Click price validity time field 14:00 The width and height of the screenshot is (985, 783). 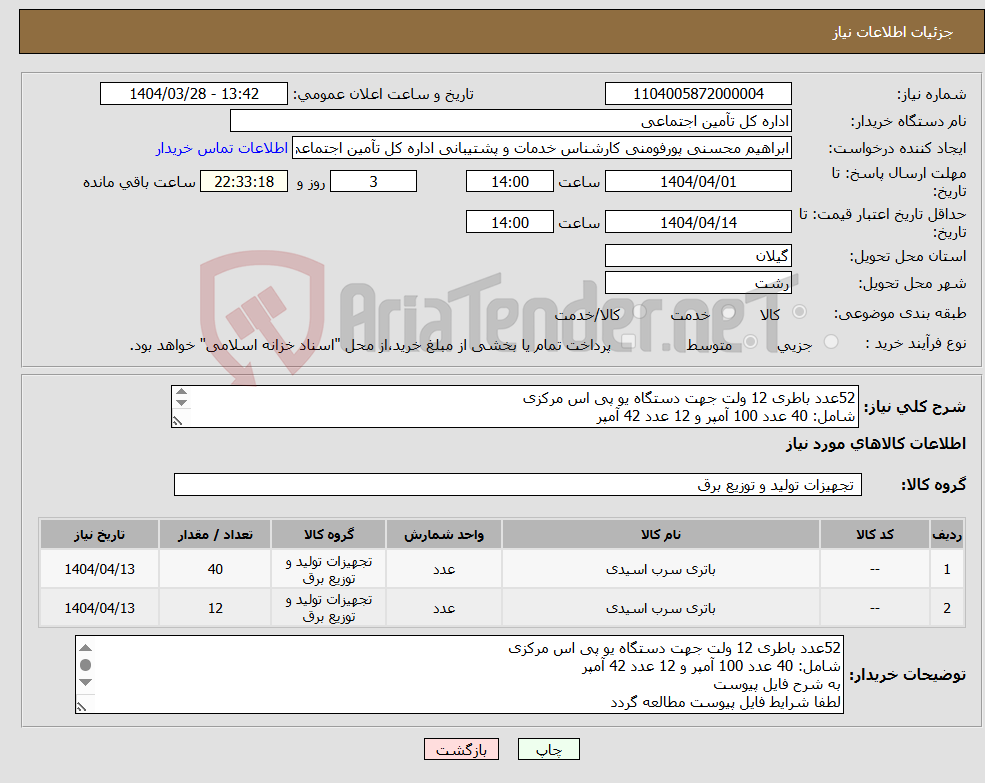[x=509, y=222]
